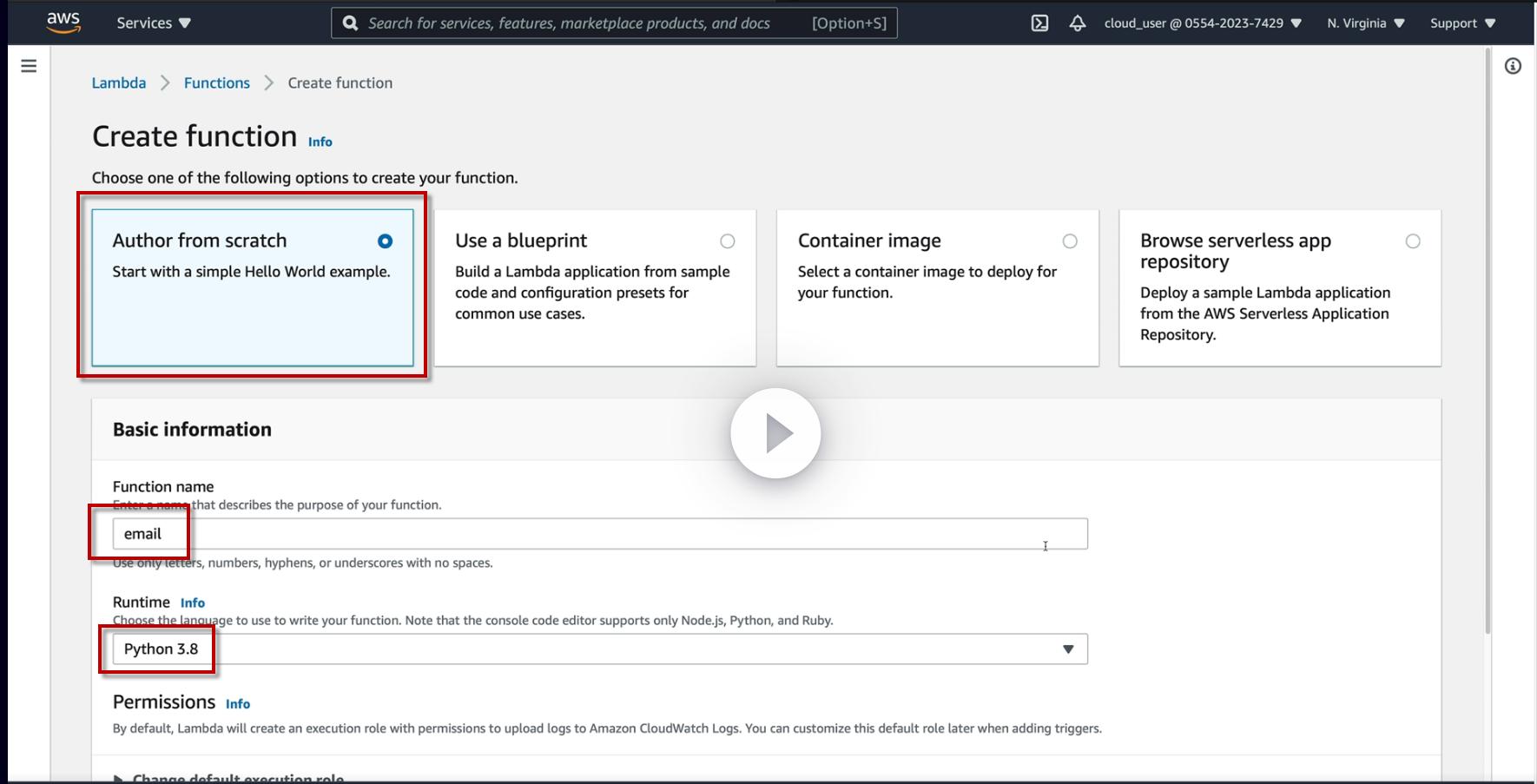Open the Support menu

[x=1462, y=23]
